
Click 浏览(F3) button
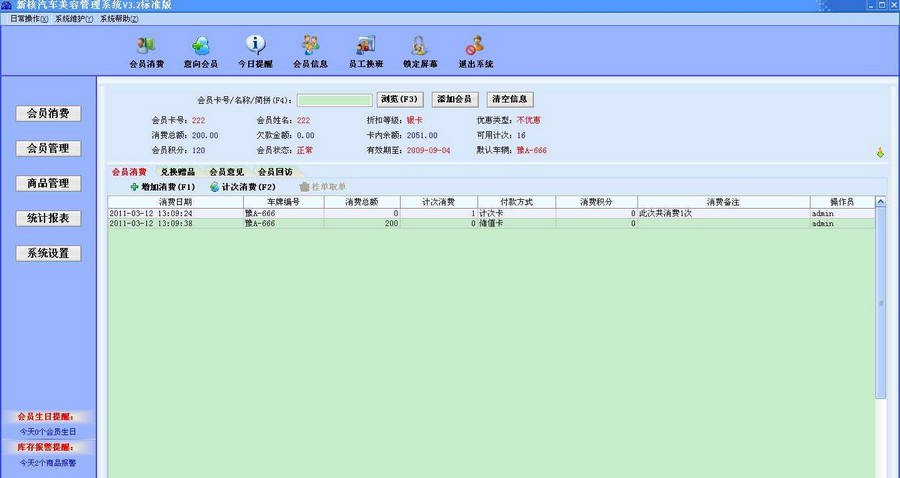click(400, 99)
